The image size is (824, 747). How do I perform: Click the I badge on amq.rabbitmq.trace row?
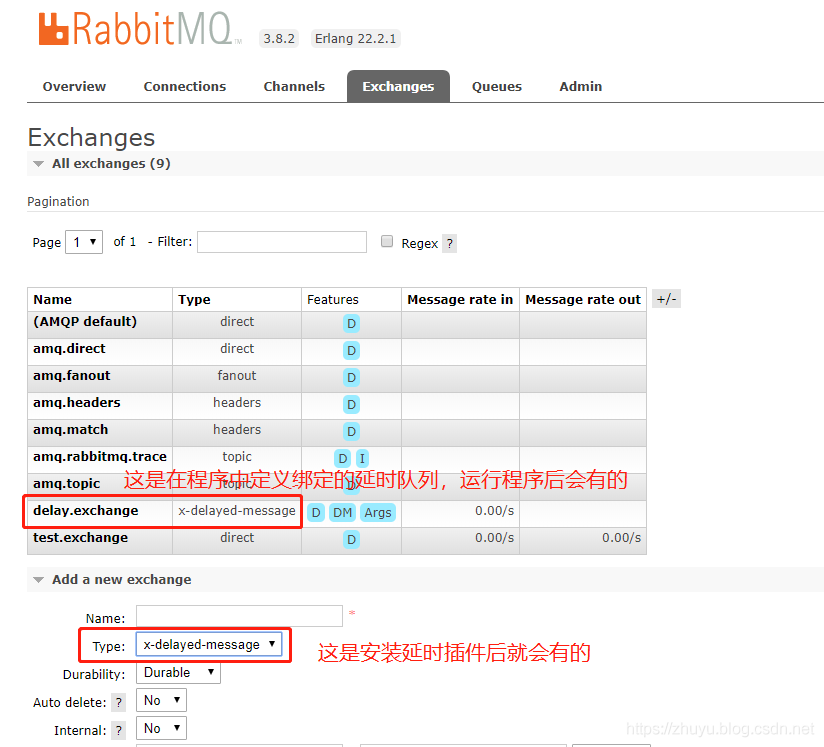[362, 458]
